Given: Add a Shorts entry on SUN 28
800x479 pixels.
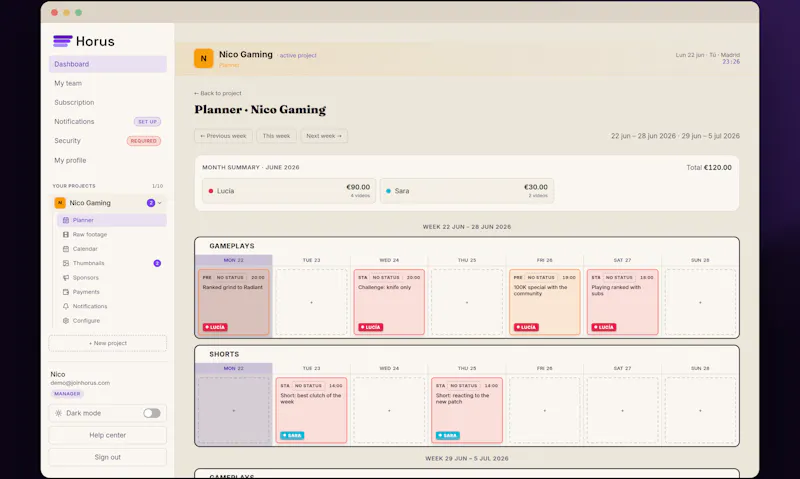Looking at the screenshot, I should 700,410.
